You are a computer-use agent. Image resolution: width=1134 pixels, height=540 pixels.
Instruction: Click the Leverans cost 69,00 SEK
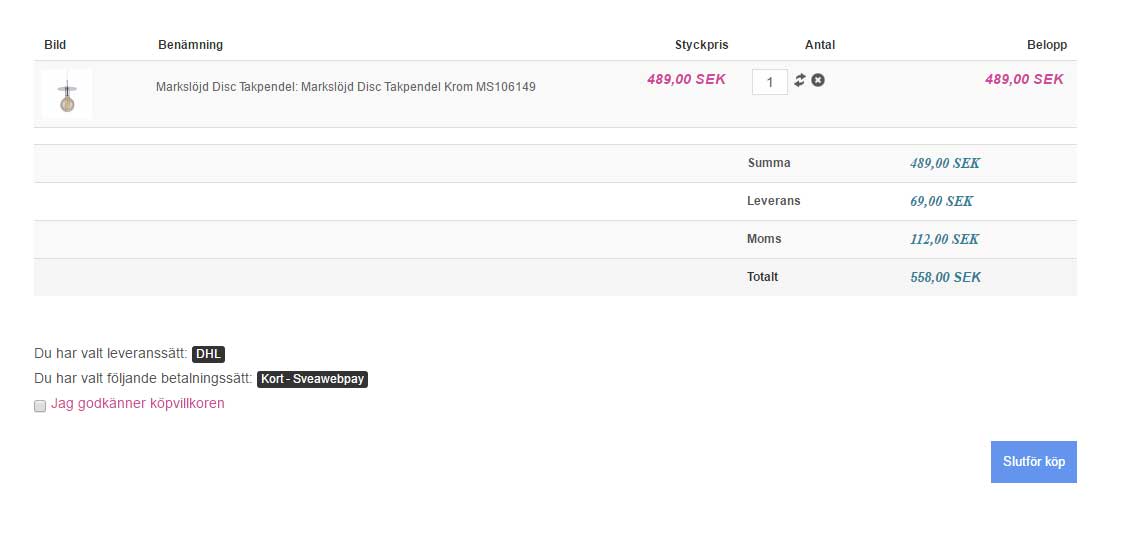[941, 201]
